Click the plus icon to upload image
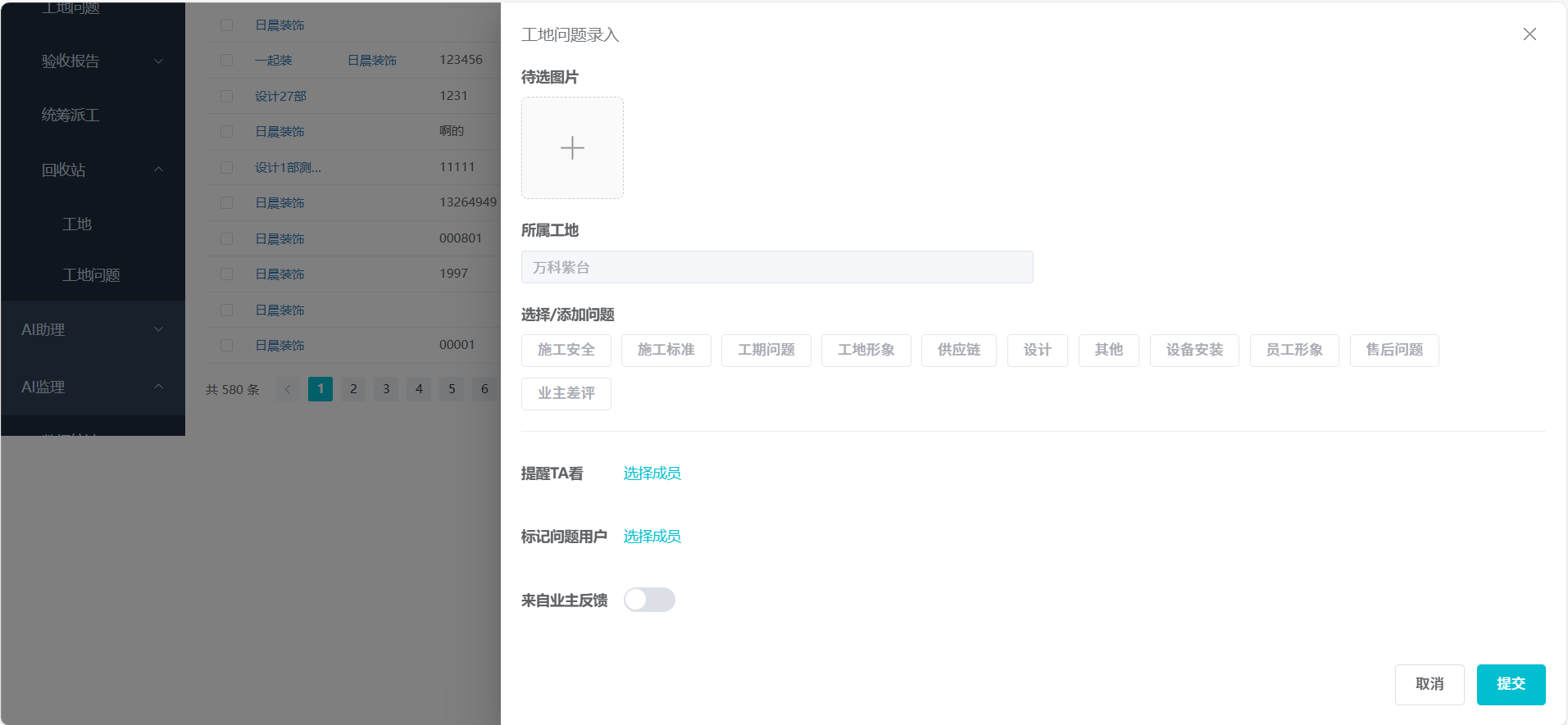The image size is (1568, 725). 572,147
